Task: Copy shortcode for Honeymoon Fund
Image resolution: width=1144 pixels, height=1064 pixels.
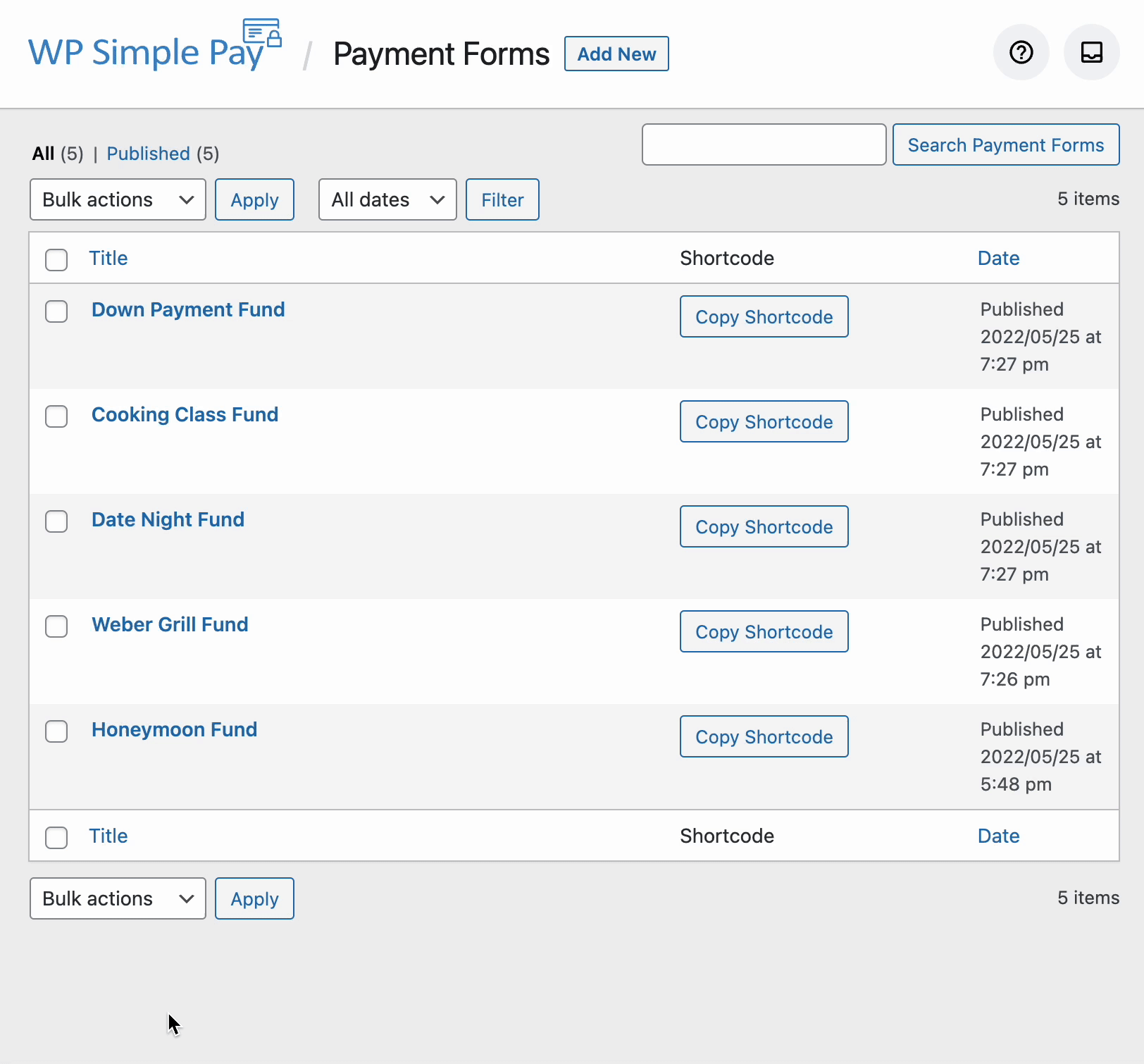Action: 764,737
